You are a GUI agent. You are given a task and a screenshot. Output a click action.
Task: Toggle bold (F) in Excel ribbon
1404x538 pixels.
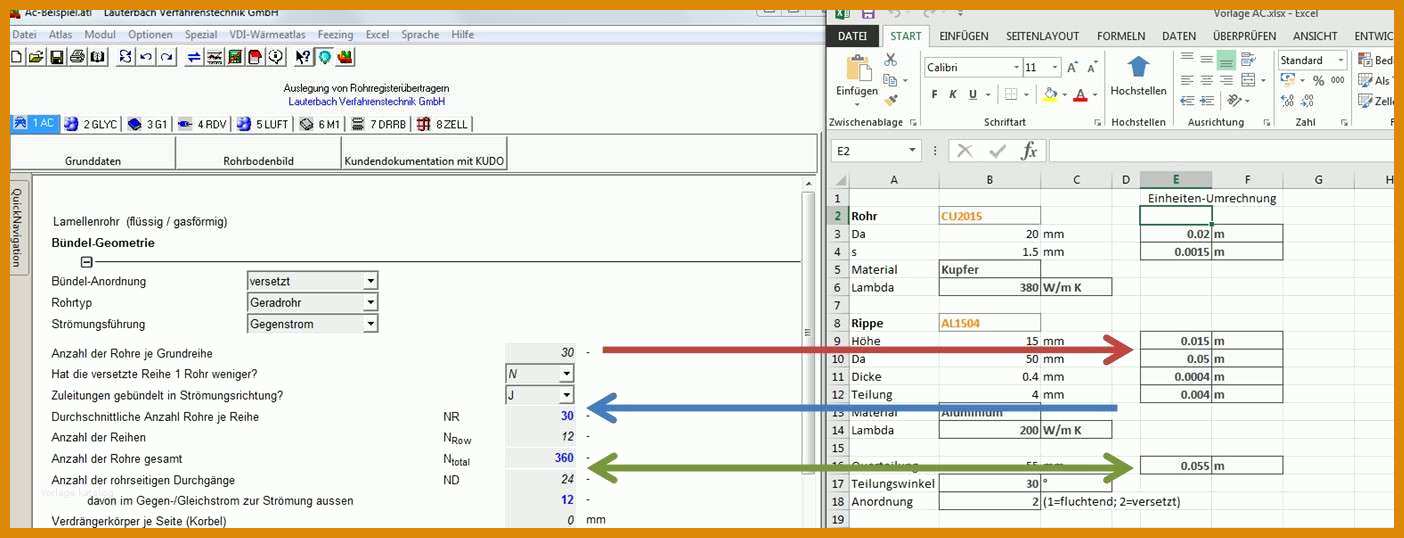(x=935, y=94)
